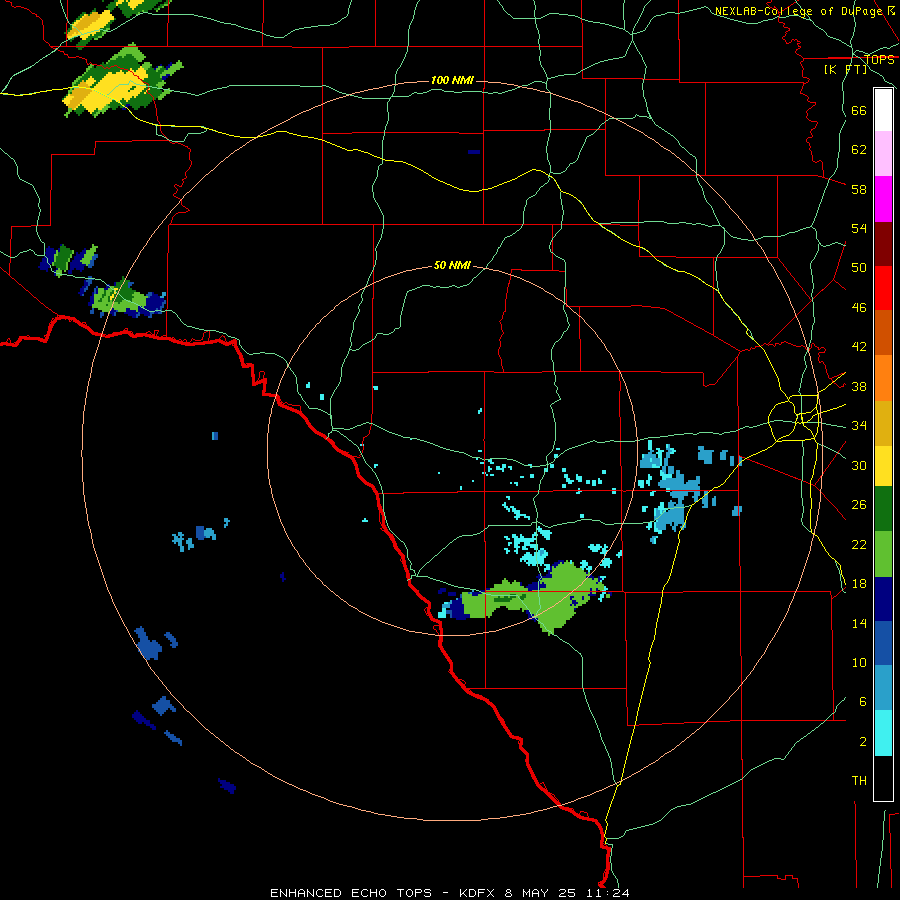
Task: Click the "62" legend value
Action: [859, 150]
